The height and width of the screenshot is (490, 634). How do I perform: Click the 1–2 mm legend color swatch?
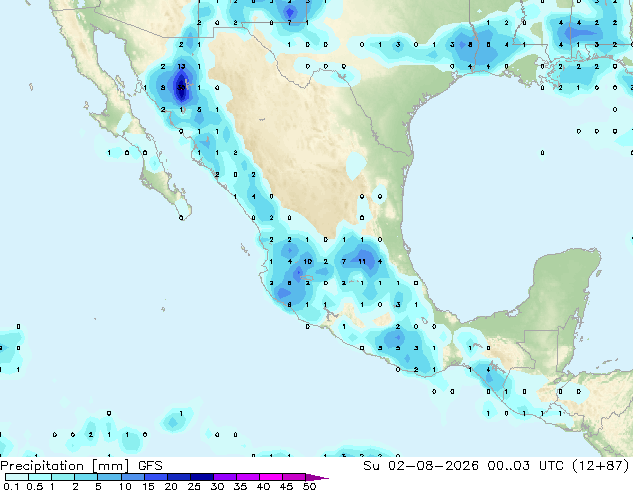click(63, 477)
